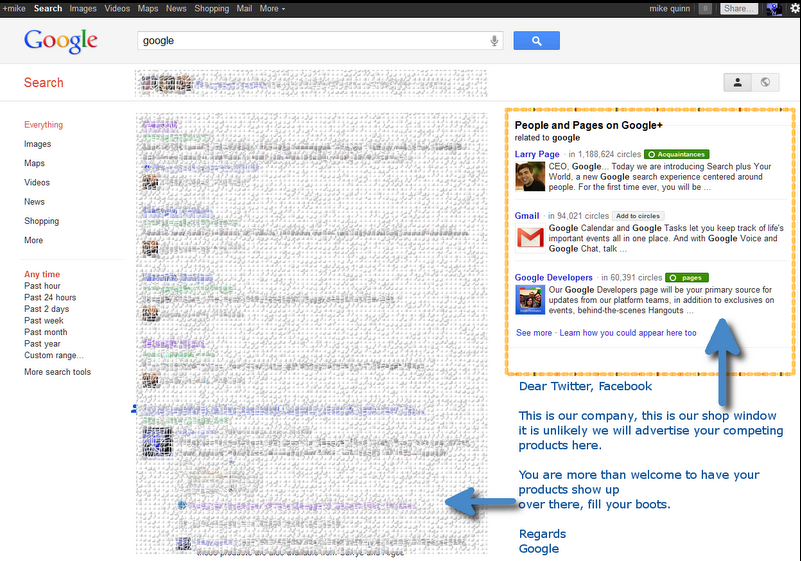This screenshot has width=801, height=561.
Task: Filter by Everything in sidebar
Action: (x=43, y=125)
